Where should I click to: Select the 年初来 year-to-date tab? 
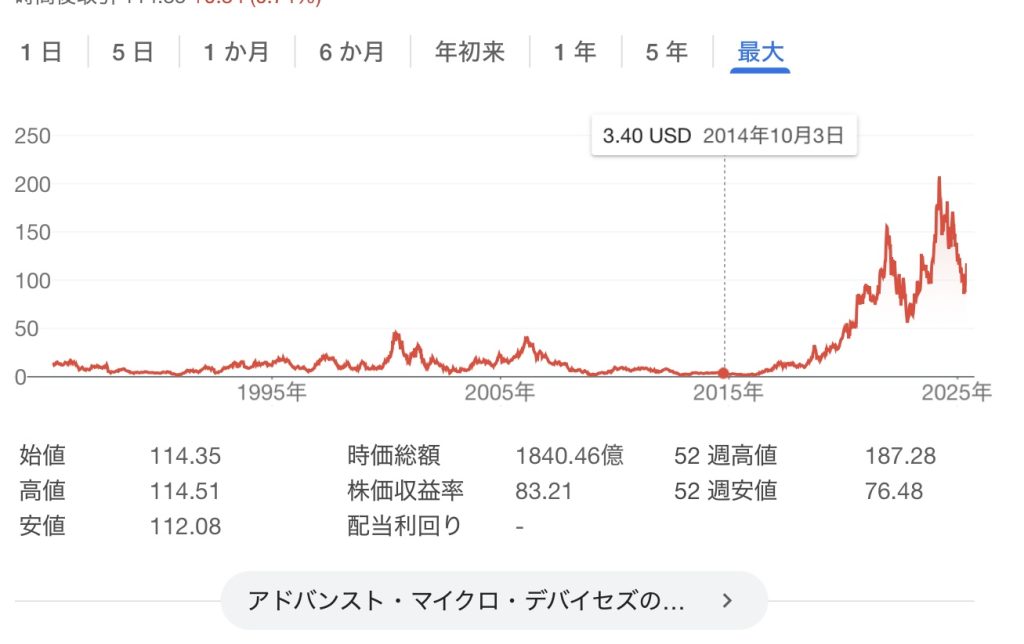pos(470,52)
